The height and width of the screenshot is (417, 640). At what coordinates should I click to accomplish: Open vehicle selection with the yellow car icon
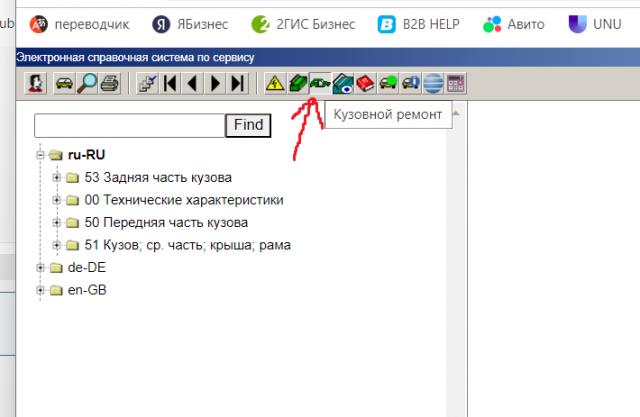tap(64, 83)
